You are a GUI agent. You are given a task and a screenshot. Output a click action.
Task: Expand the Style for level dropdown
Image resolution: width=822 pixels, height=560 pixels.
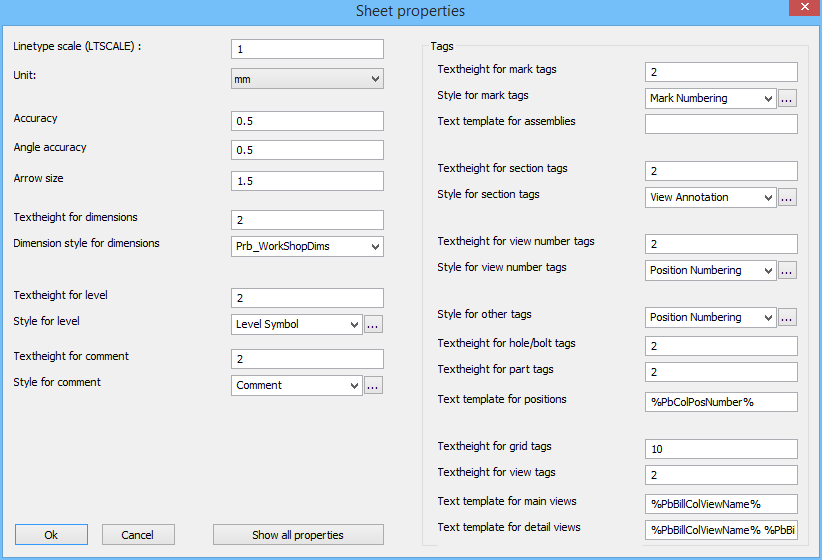click(x=296, y=324)
